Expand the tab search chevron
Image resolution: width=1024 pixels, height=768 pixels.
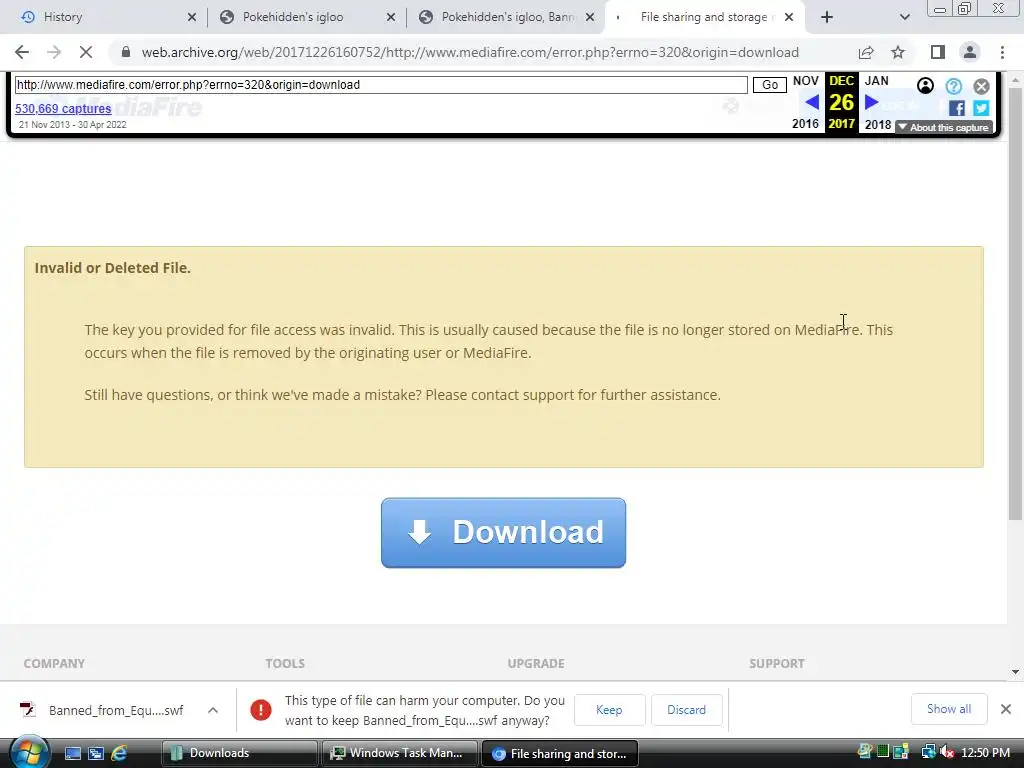pyautogui.click(x=904, y=17)
